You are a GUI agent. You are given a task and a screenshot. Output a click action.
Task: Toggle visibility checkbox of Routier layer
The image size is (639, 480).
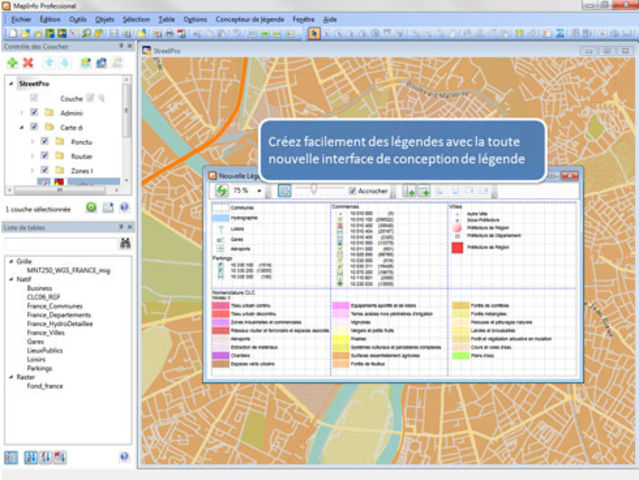(45, 155)
